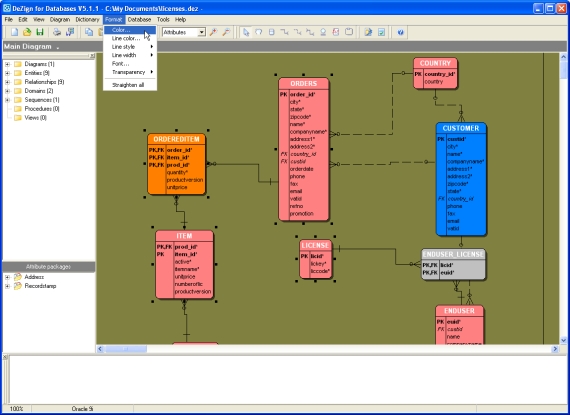The height and width of the screenshot is (415, 570).
Task: Click the Print icon in toolbar
Action: click(x=57, y=32)
